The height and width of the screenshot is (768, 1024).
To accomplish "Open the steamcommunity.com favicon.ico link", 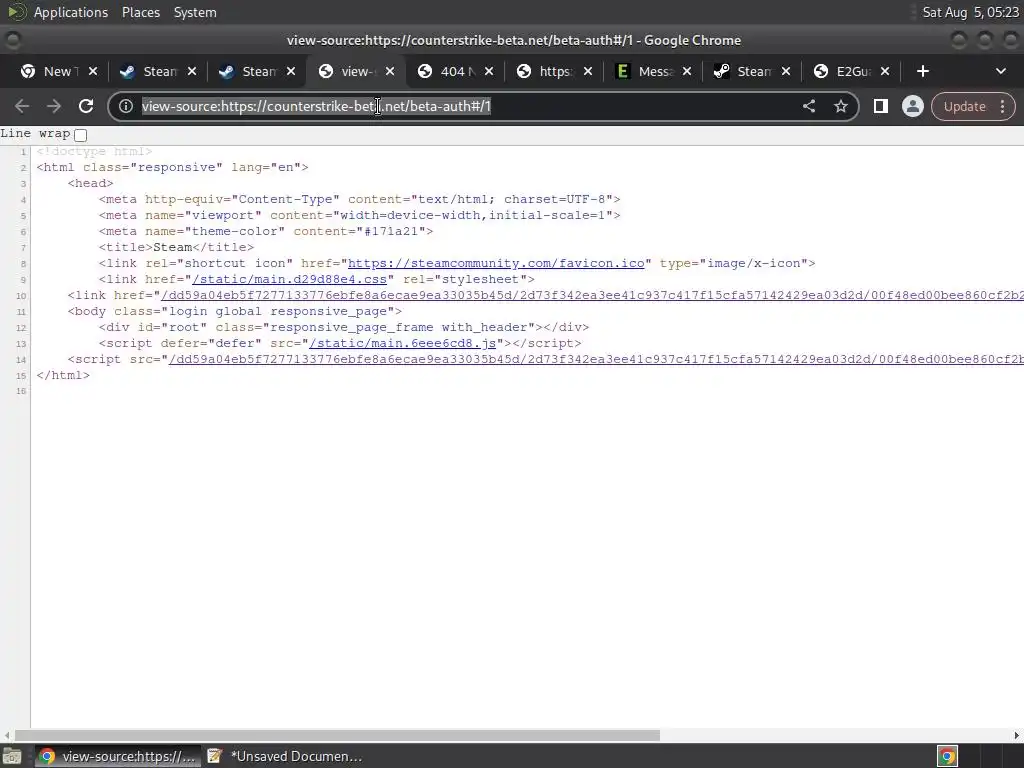I will [496, 263].
